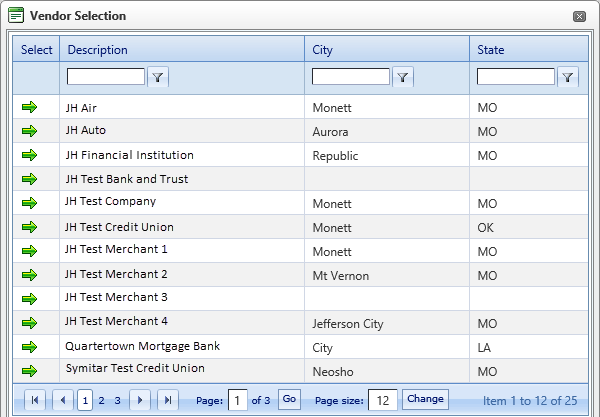Click the Page number input box

click(x=238, y=400)
